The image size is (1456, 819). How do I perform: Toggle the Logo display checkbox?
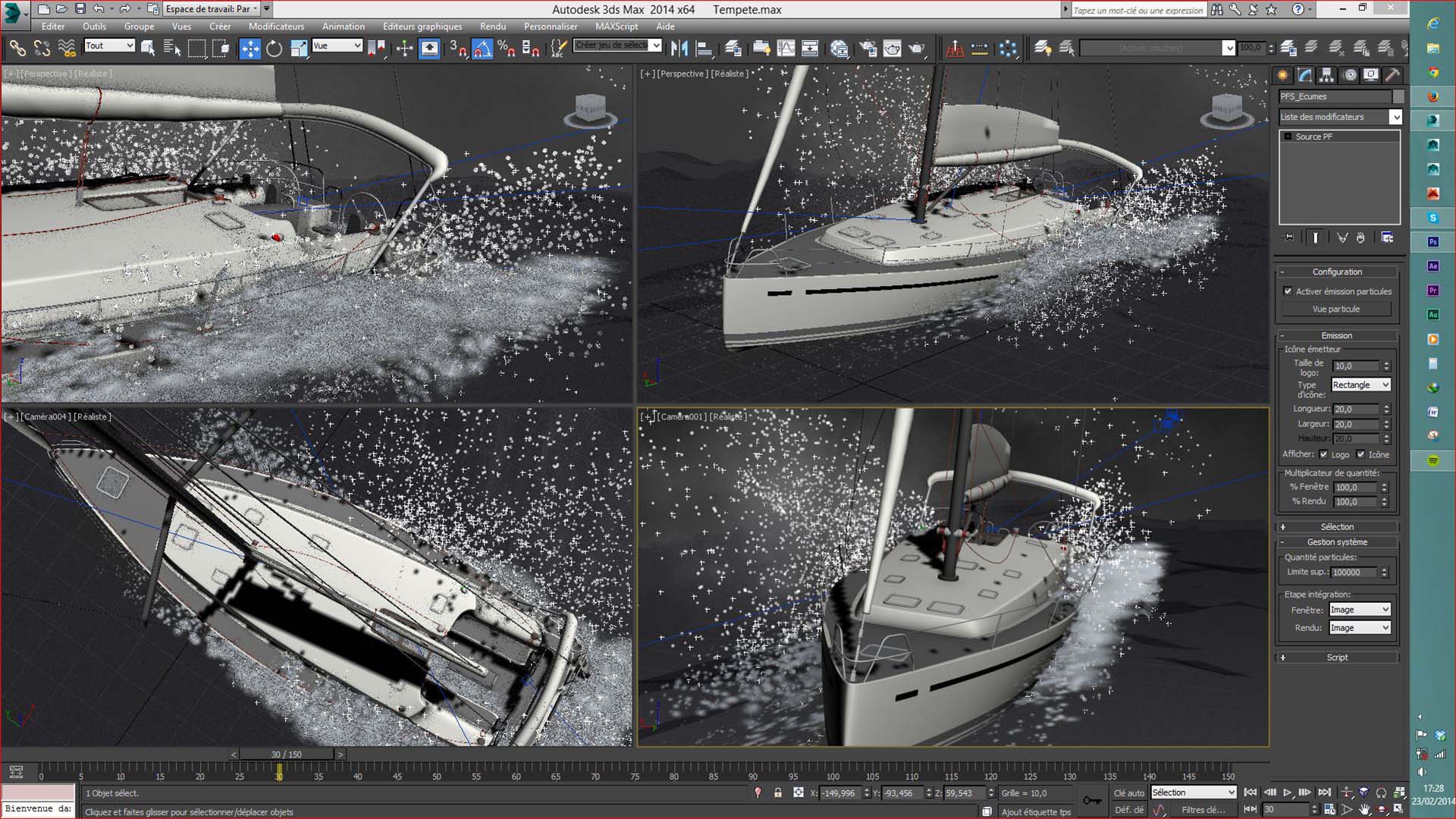pyautogui.click(x=1323, y=454)
